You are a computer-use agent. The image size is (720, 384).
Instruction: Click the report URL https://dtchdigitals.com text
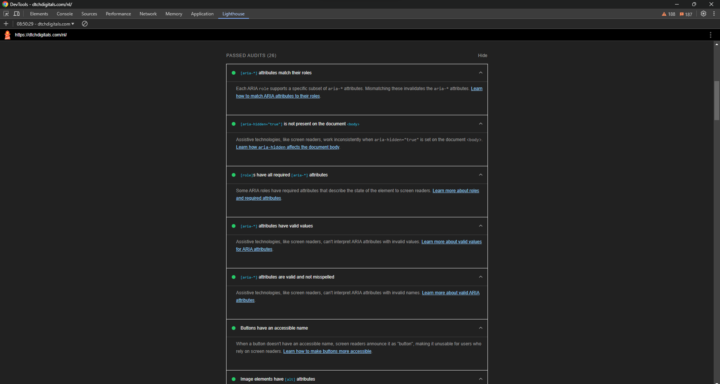(40, 35)
